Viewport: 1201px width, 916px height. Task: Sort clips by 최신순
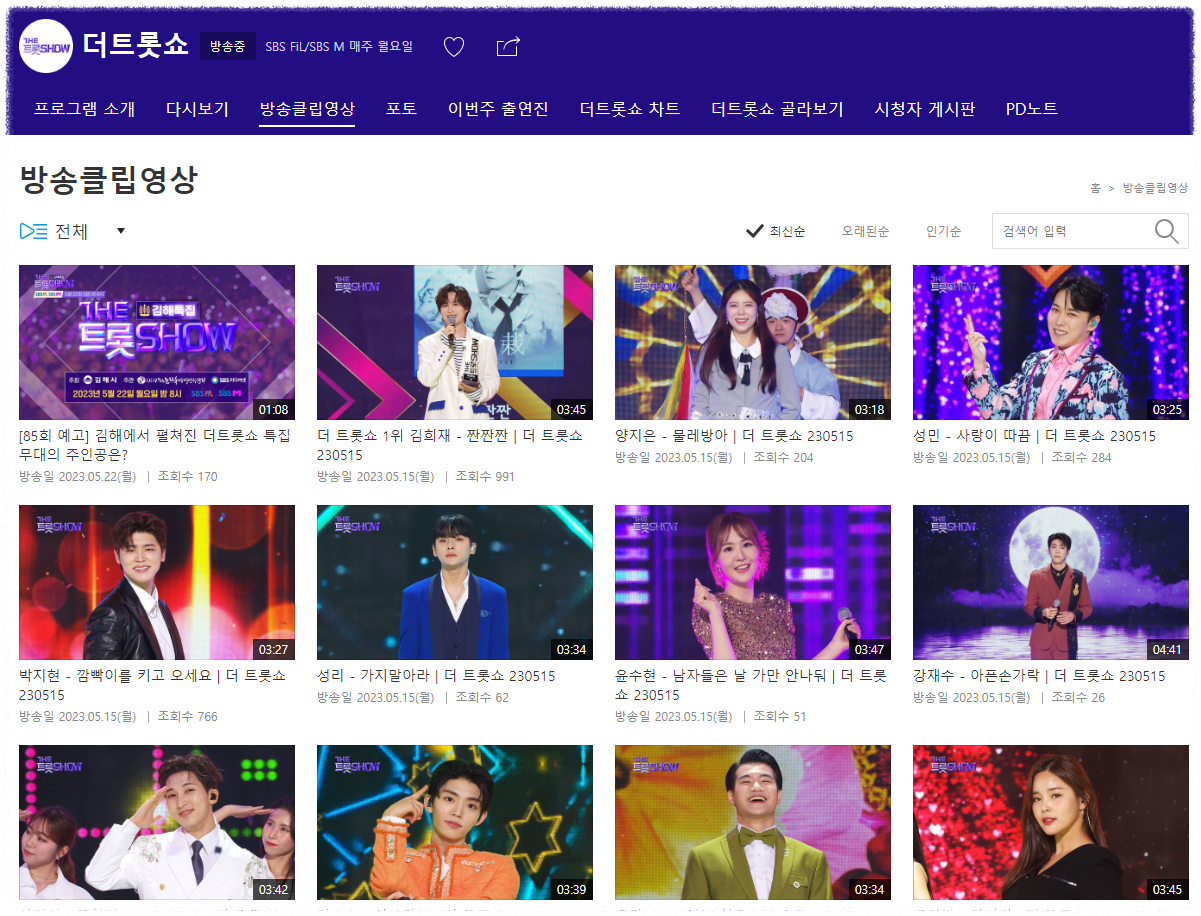(776, 231)
